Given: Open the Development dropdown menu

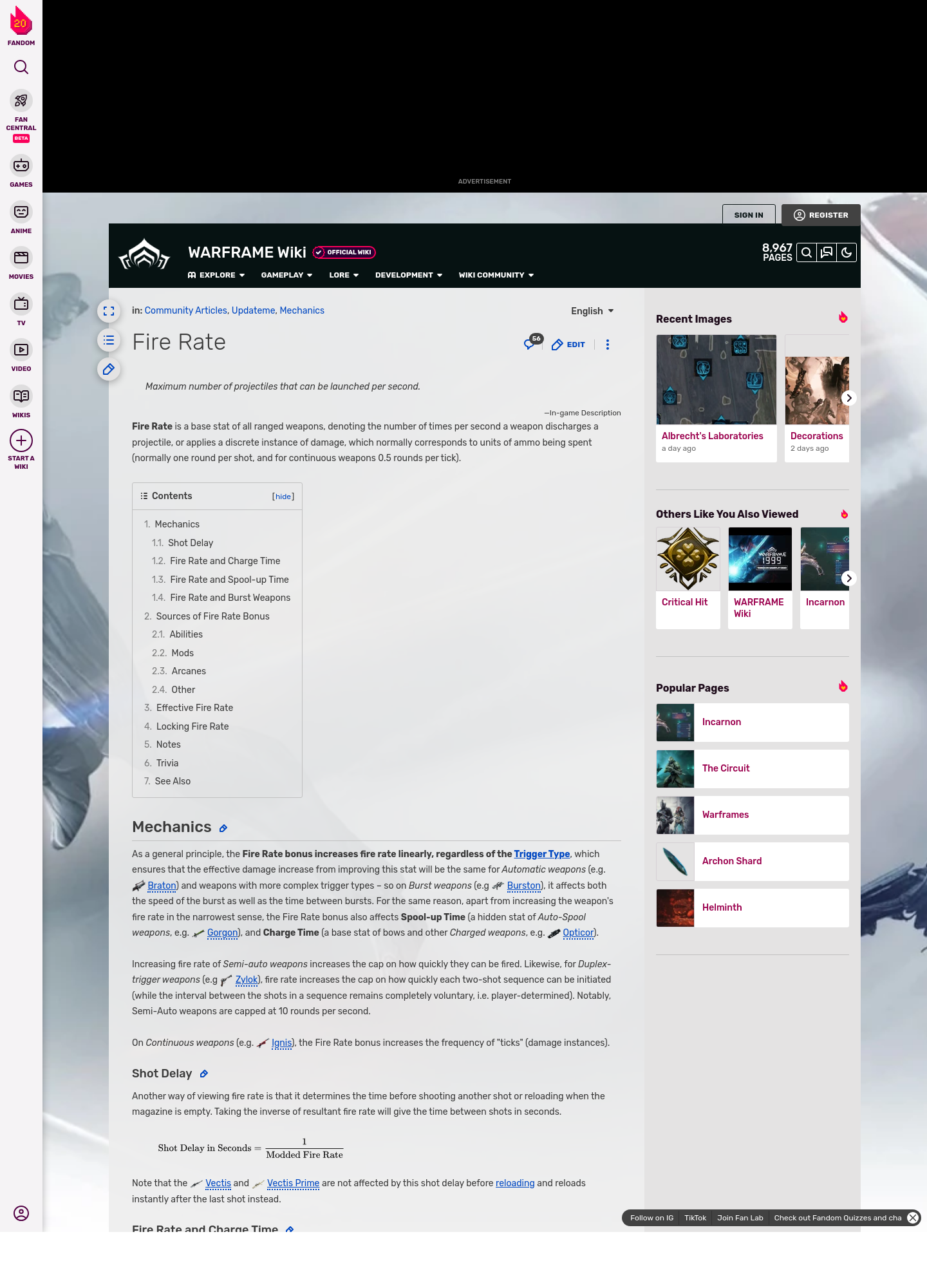Looking at the screenshot, I should click(409, 275).
